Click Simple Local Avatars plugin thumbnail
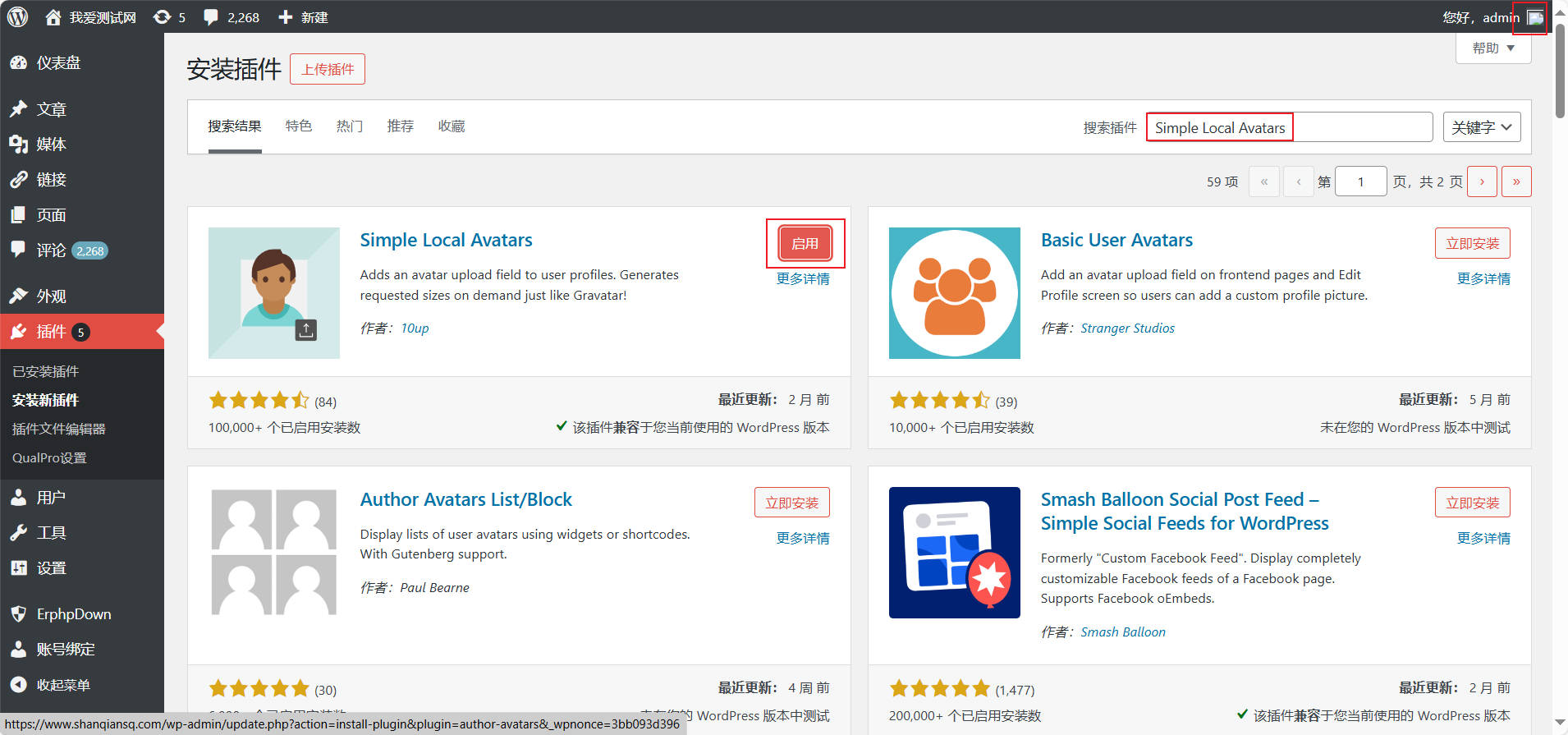 274,293
